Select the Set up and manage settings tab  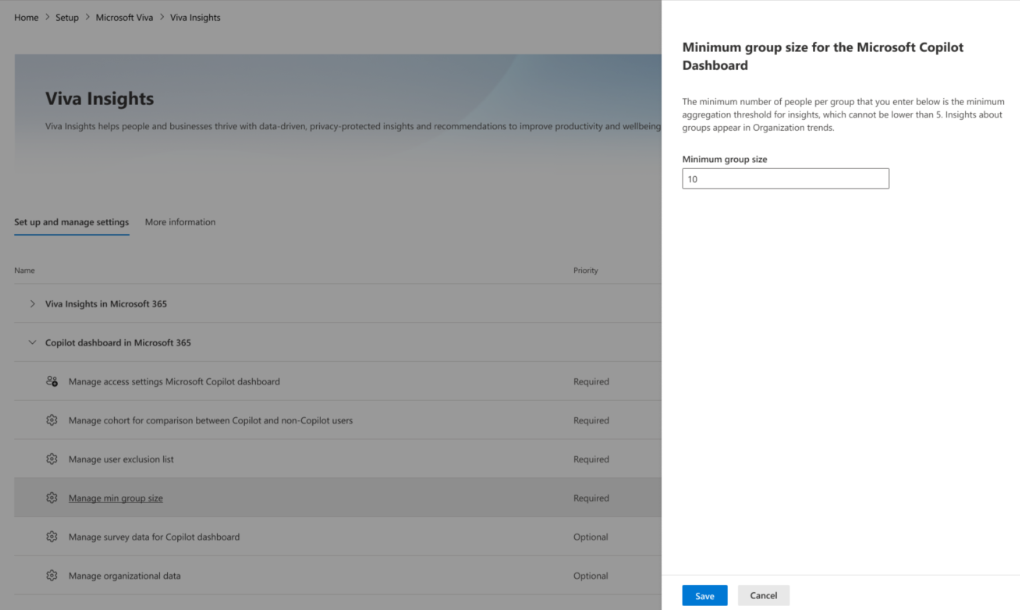[71, 222]
